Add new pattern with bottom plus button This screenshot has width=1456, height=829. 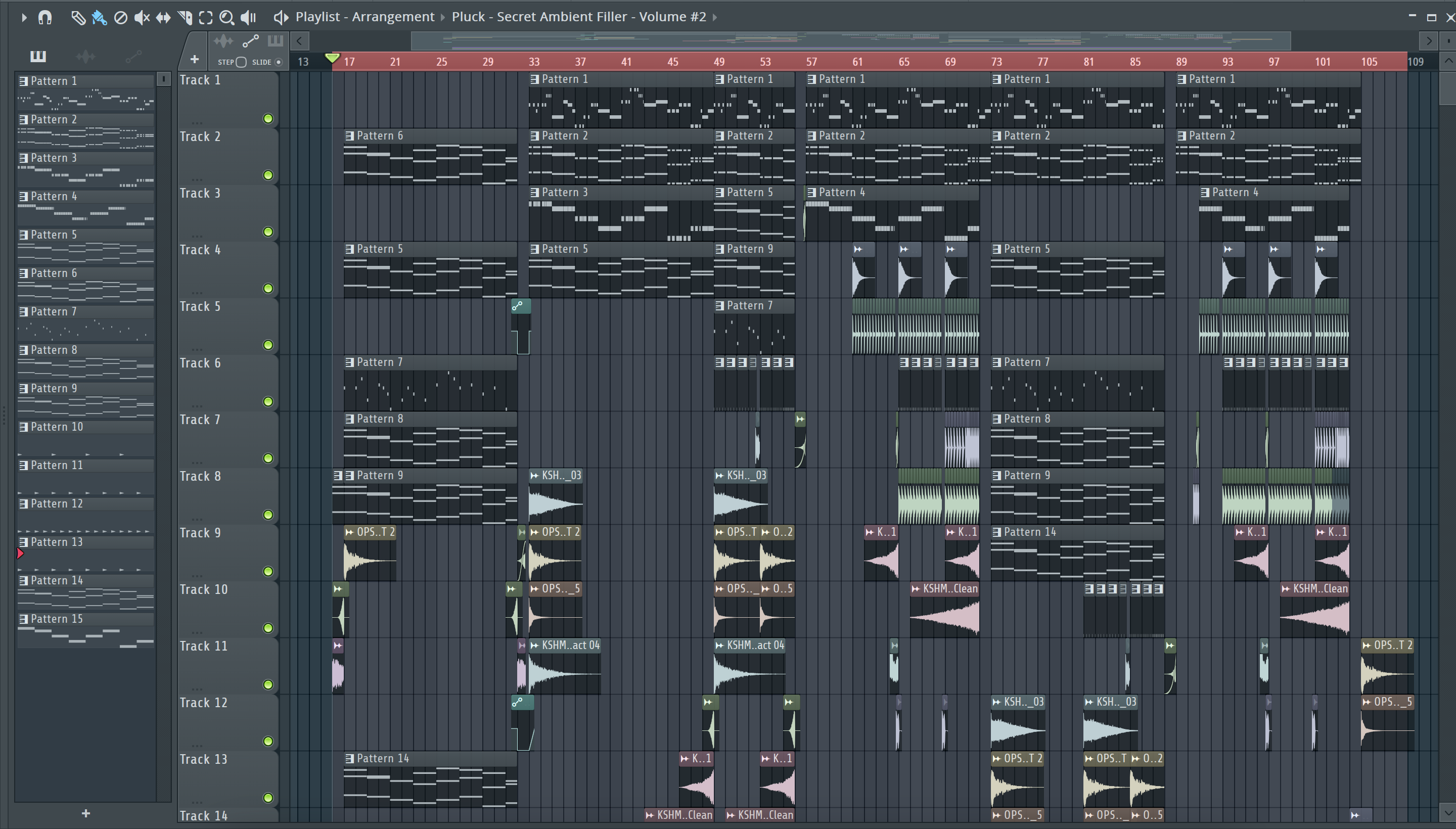pos(85,814)
